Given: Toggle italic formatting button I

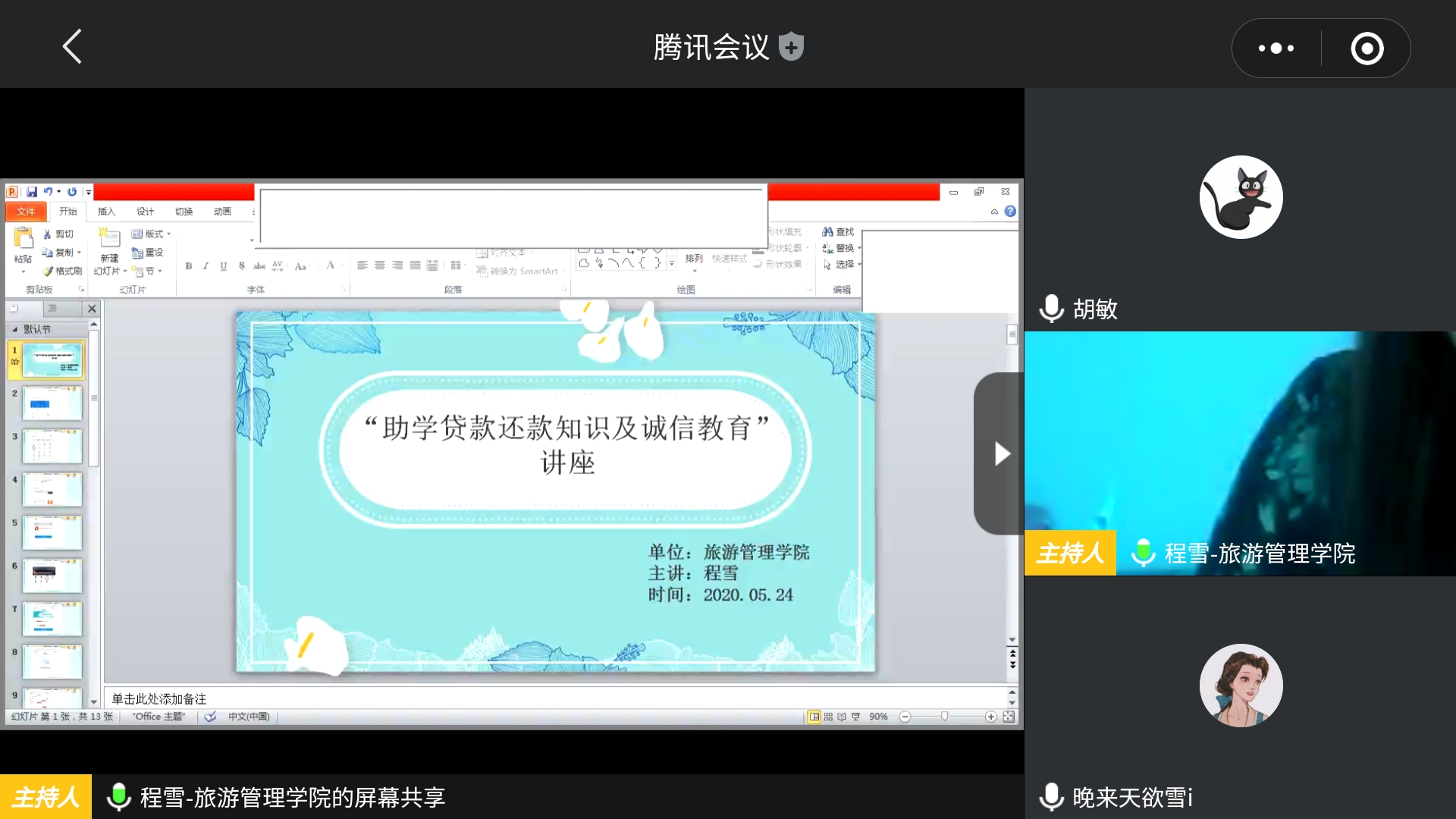Looking at the screenshot, I should [206, 266].
